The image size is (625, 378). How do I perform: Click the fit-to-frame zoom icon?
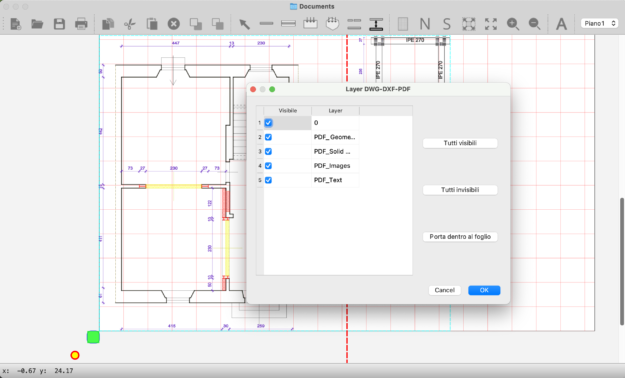pos(469,24)
